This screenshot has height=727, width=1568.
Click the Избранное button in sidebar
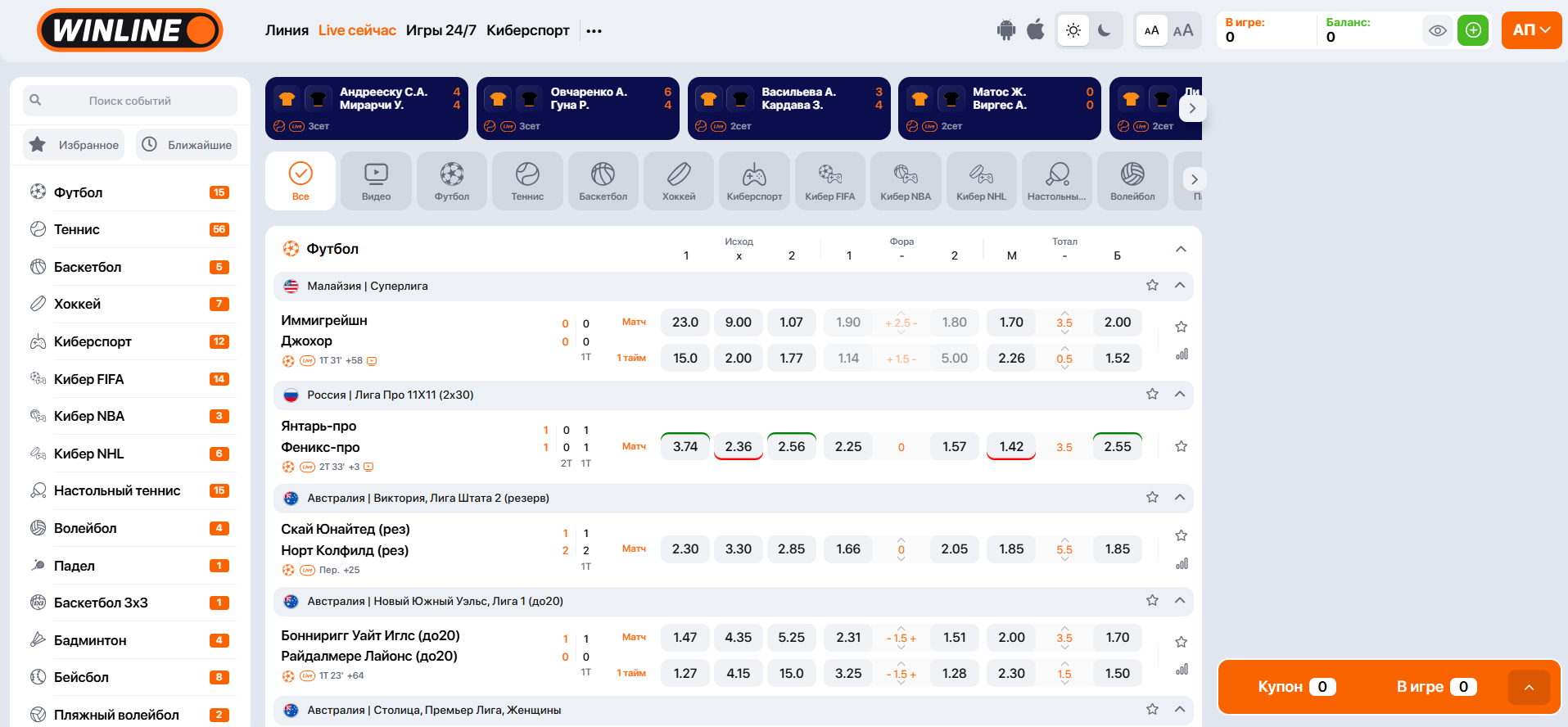click(x=75, y=145)
